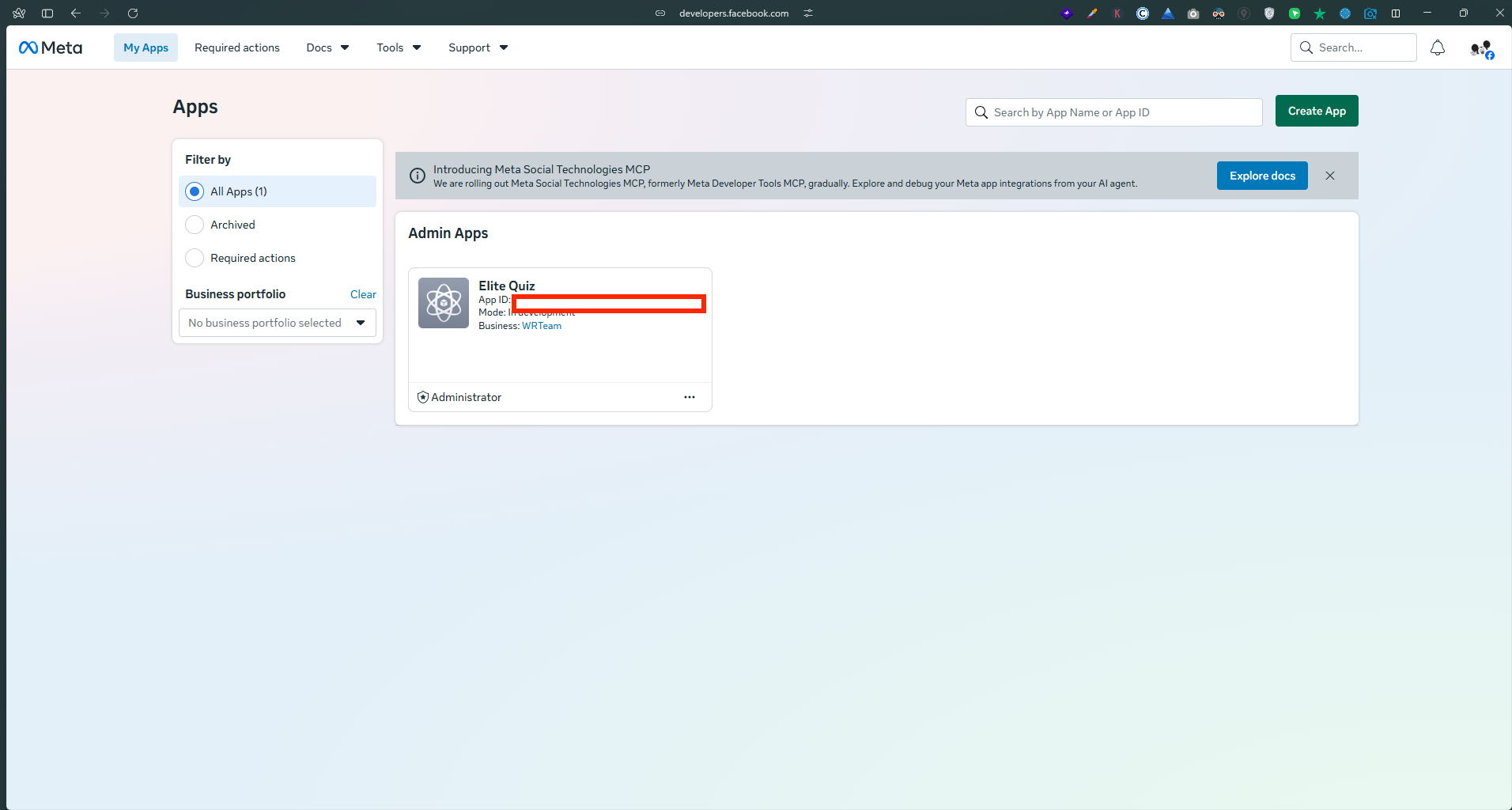Open the color picker eyedropper extension
This screenshot has width=1512, height=810.
point(1092,13)
